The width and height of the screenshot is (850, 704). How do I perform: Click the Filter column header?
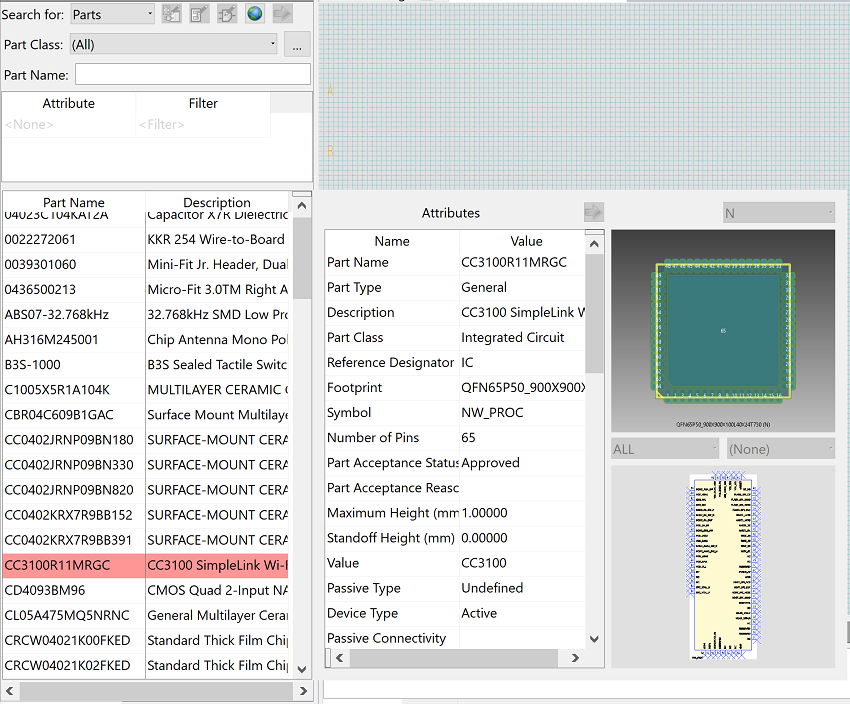click(x=203, y=103)
